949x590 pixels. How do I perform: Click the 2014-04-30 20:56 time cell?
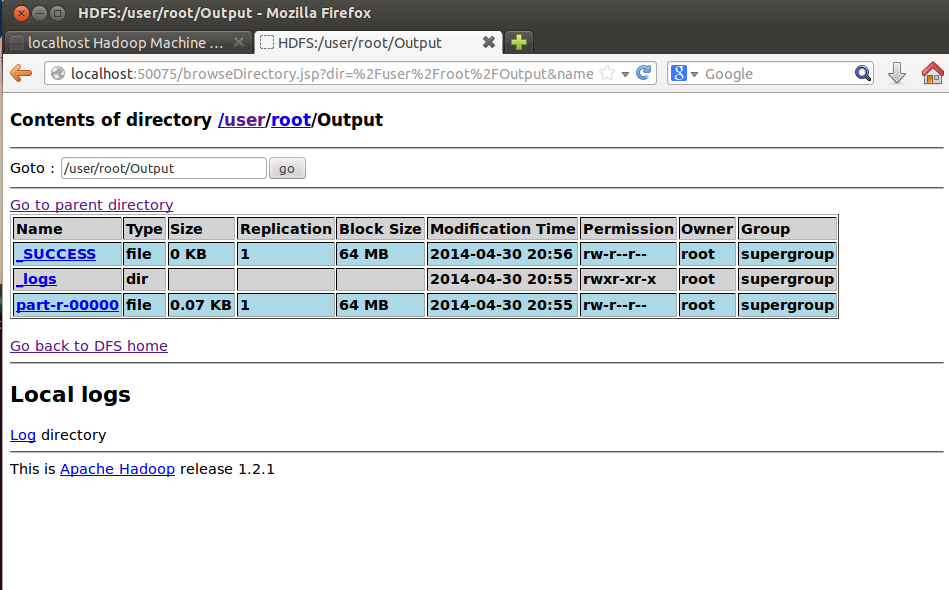click(502, 254)
